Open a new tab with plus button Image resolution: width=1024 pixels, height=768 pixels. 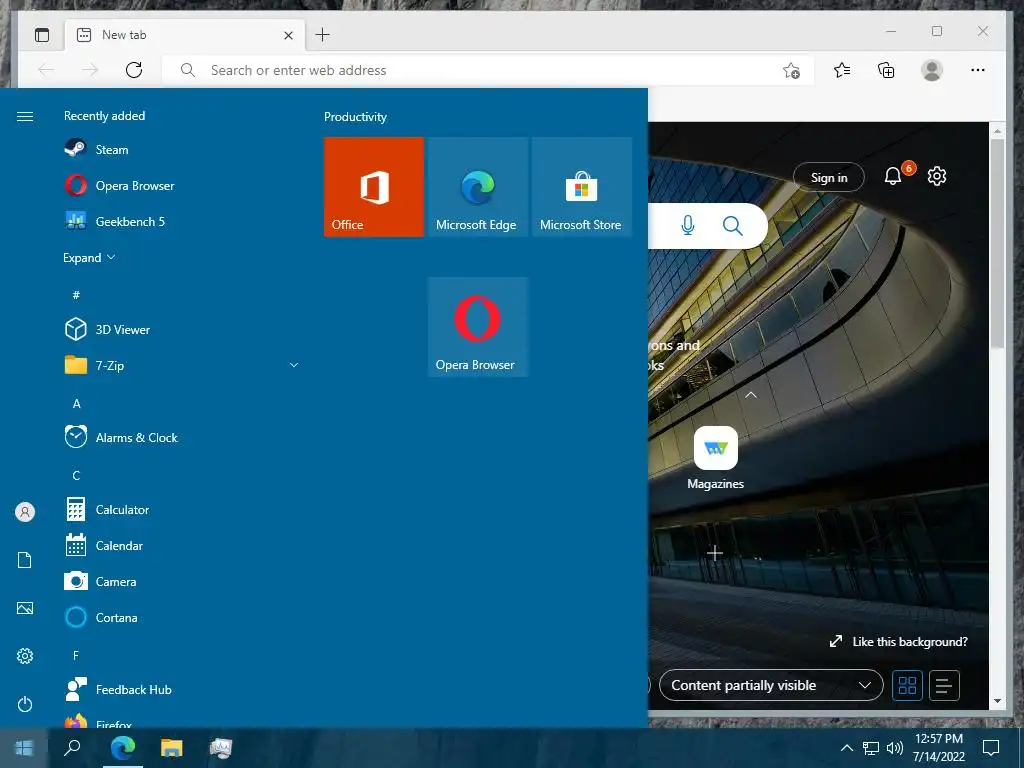323,35
